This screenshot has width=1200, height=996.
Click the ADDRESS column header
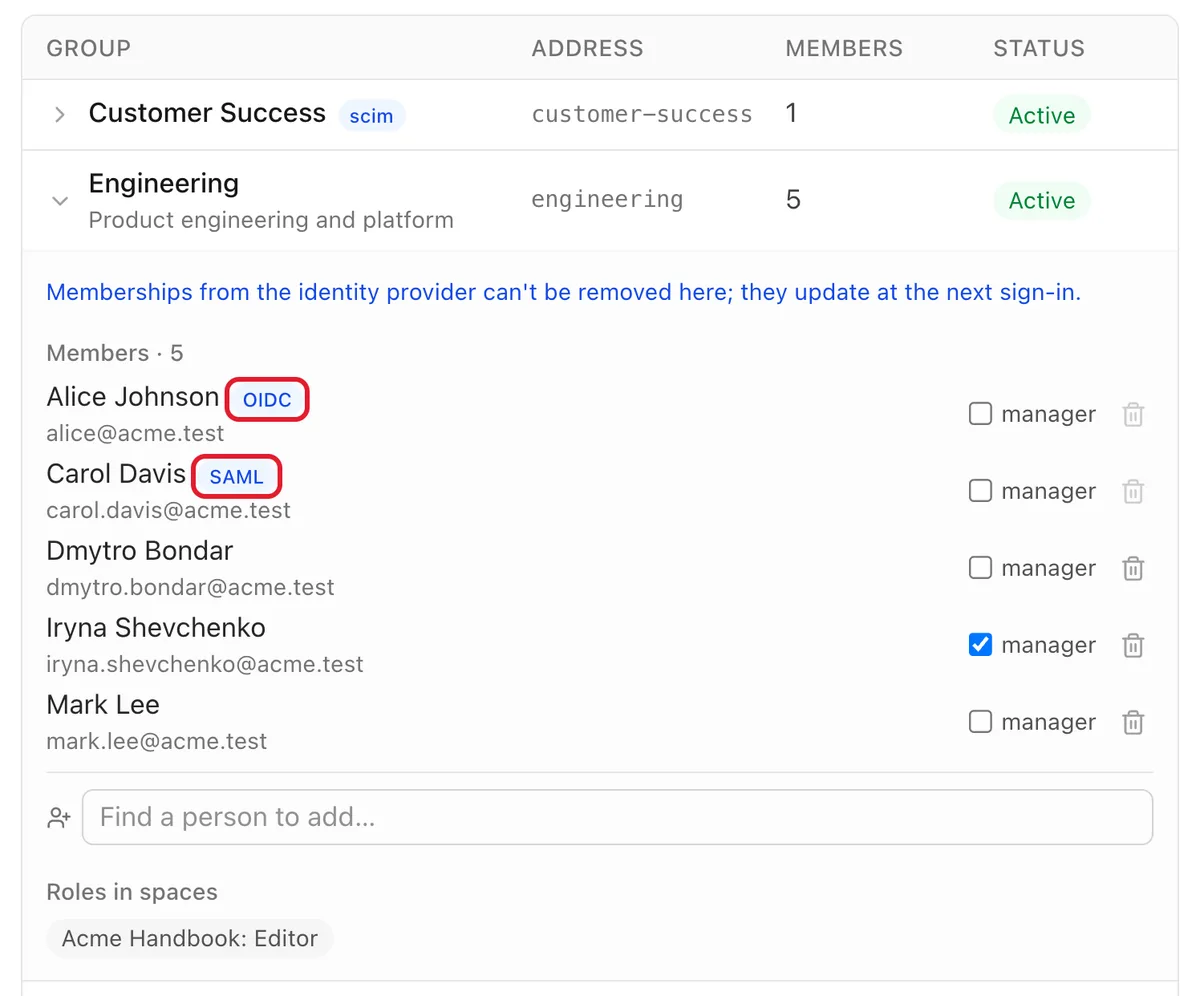(588, 48)
